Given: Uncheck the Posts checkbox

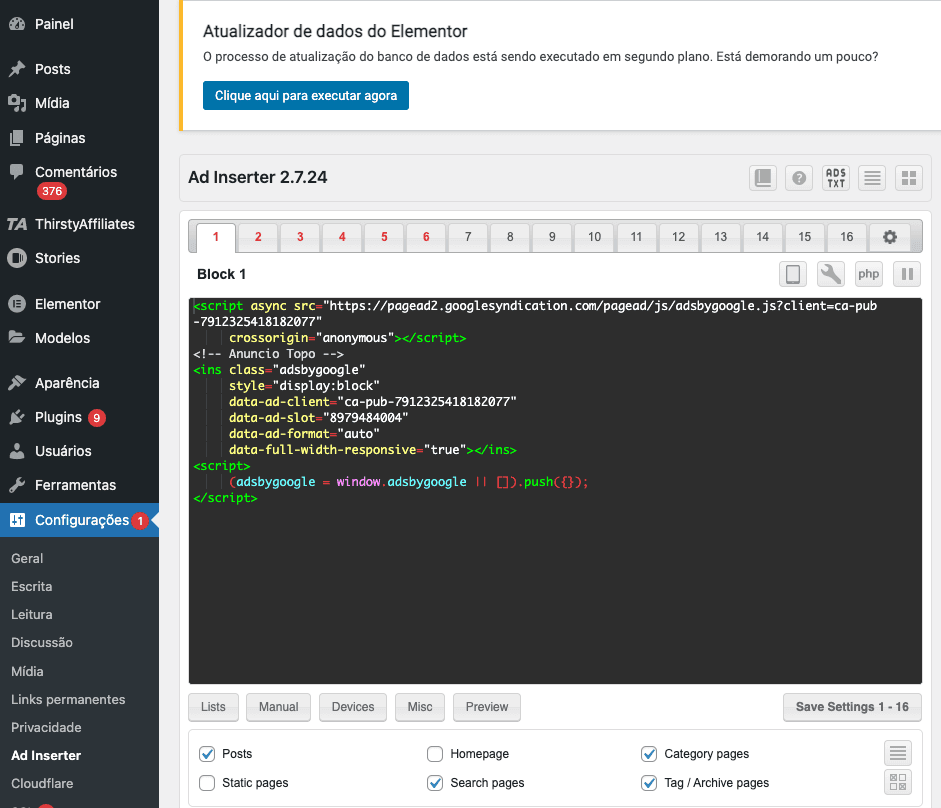Looking at the screenshot, I should click(x=207, y=754).
